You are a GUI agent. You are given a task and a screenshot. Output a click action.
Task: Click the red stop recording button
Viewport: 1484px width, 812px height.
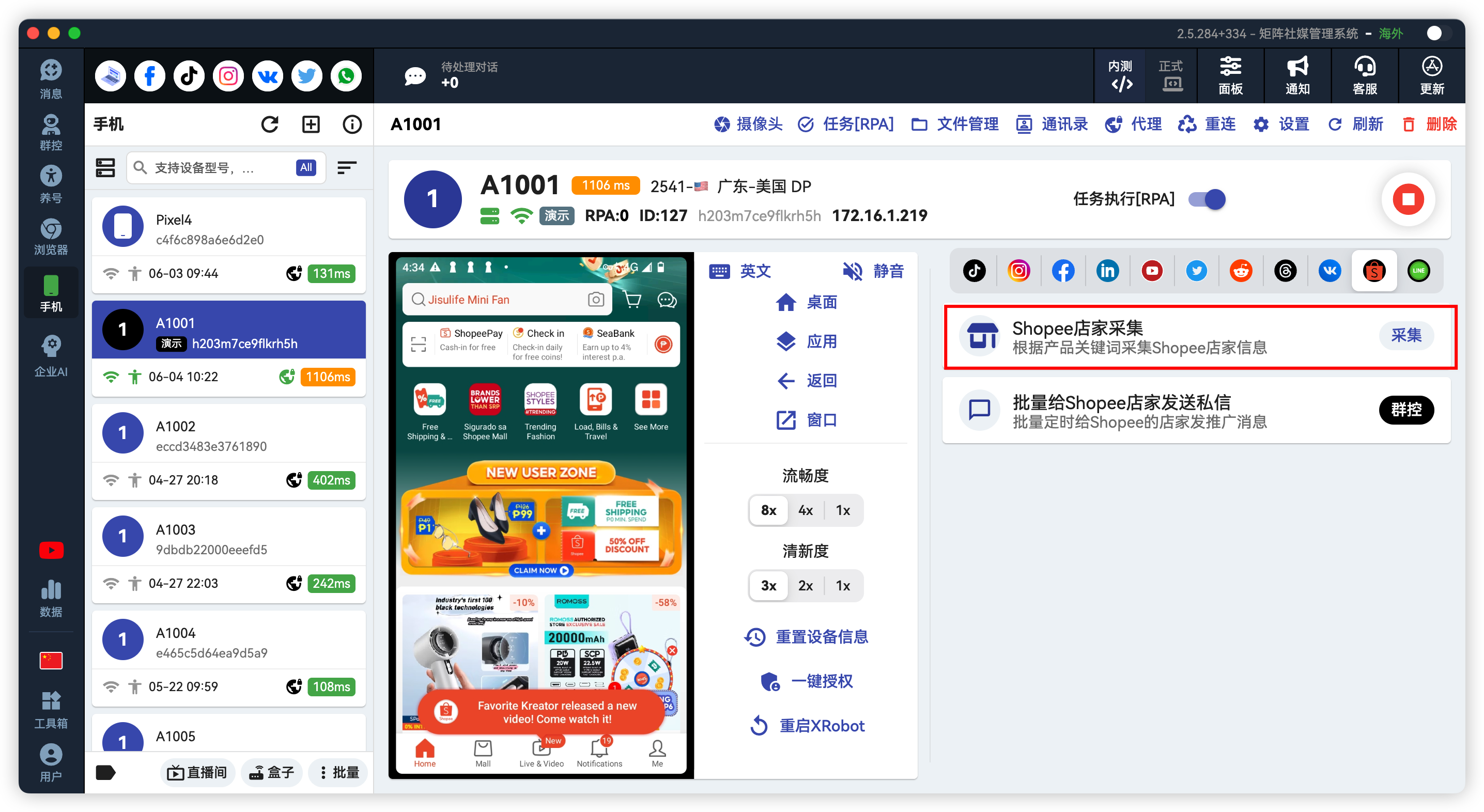(x=1408, y=199)
